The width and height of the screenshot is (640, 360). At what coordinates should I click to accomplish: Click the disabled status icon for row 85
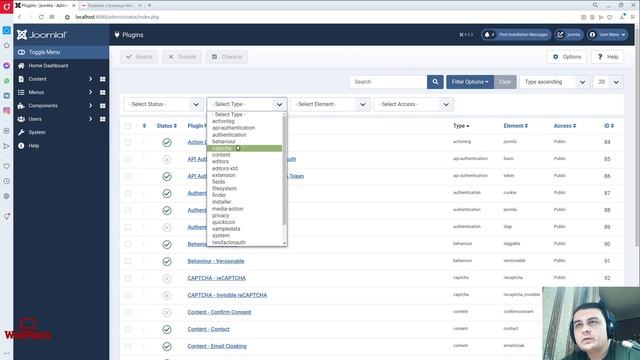click(167, 160)
